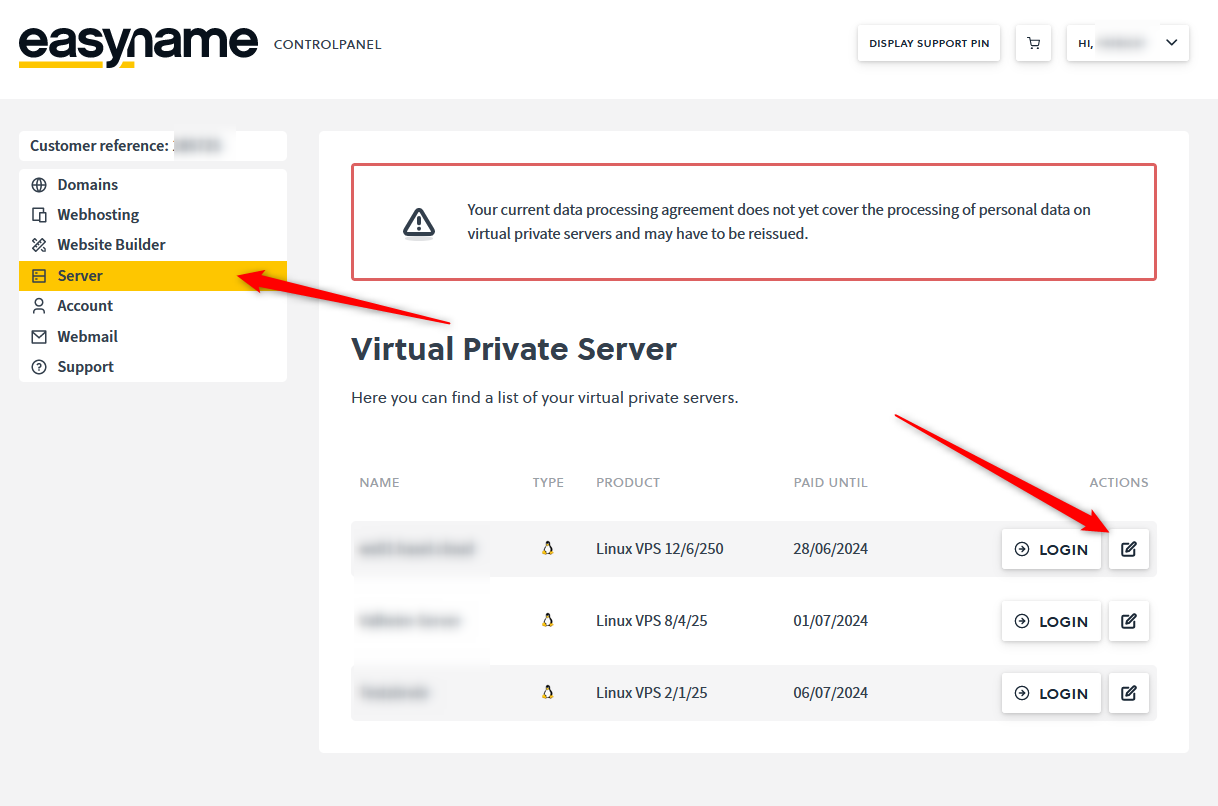This screenshot has width=1218, height=806.
Task: Click Display Support PIN button
Action: coord(929,44)
